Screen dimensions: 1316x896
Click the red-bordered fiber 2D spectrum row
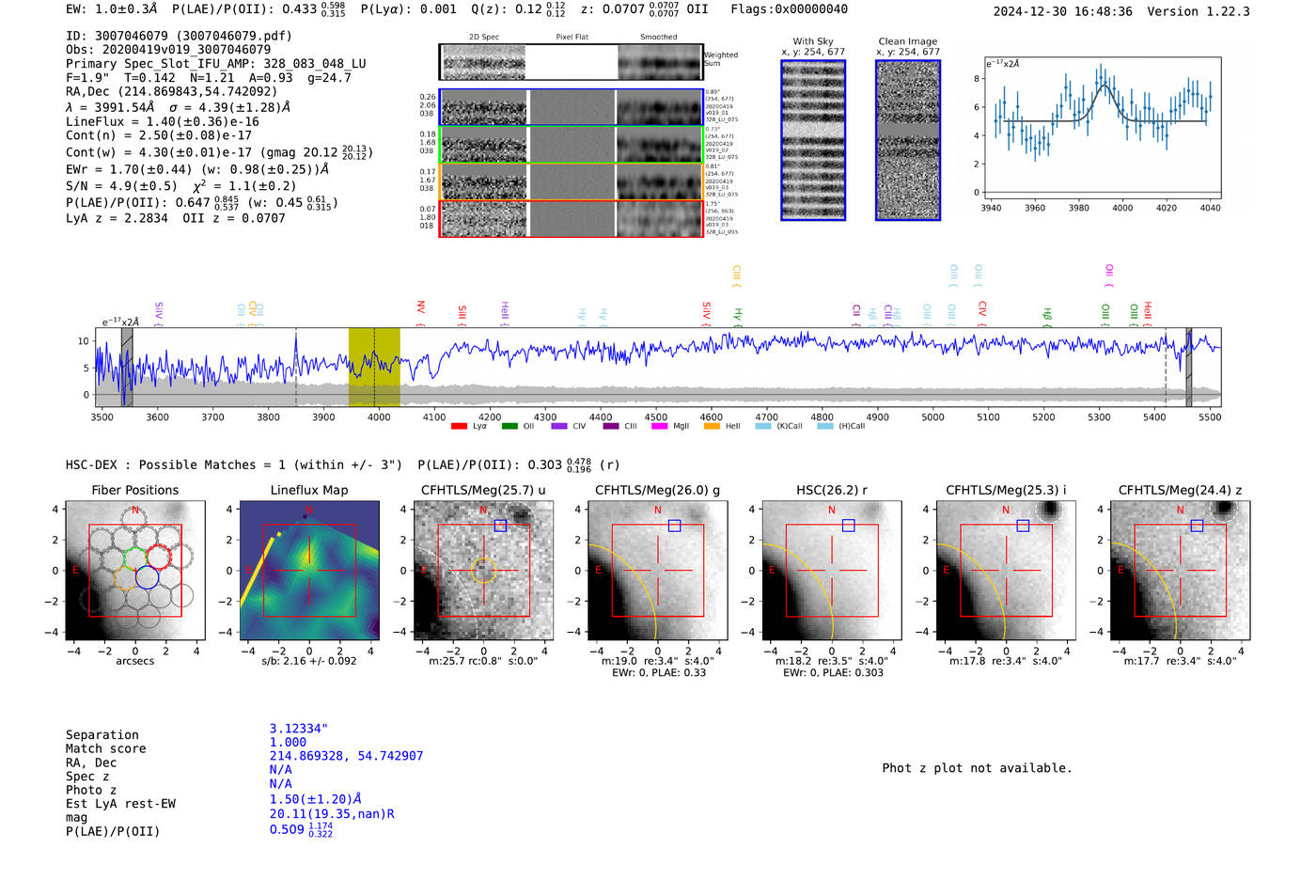point(572,218)
